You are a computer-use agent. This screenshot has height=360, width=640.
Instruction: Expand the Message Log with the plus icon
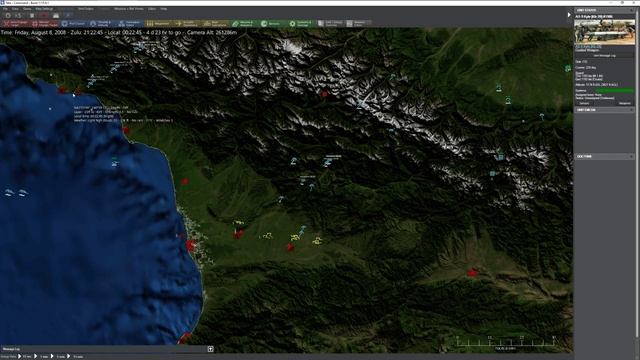[x=210, y=349]
